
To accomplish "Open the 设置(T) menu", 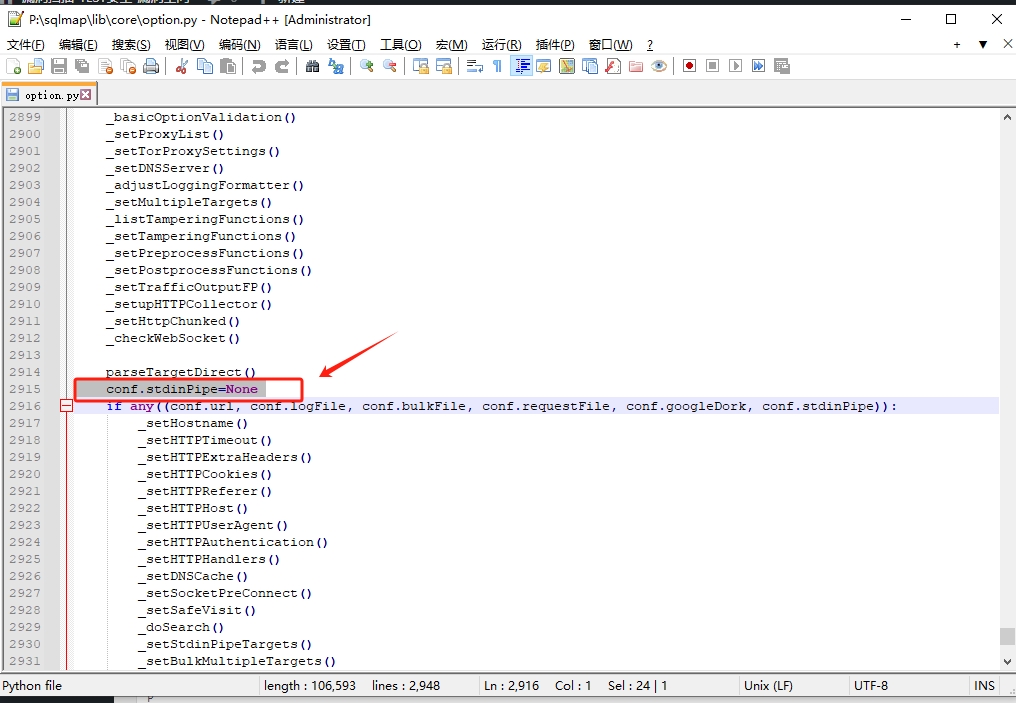I will (x=346, y=45).
